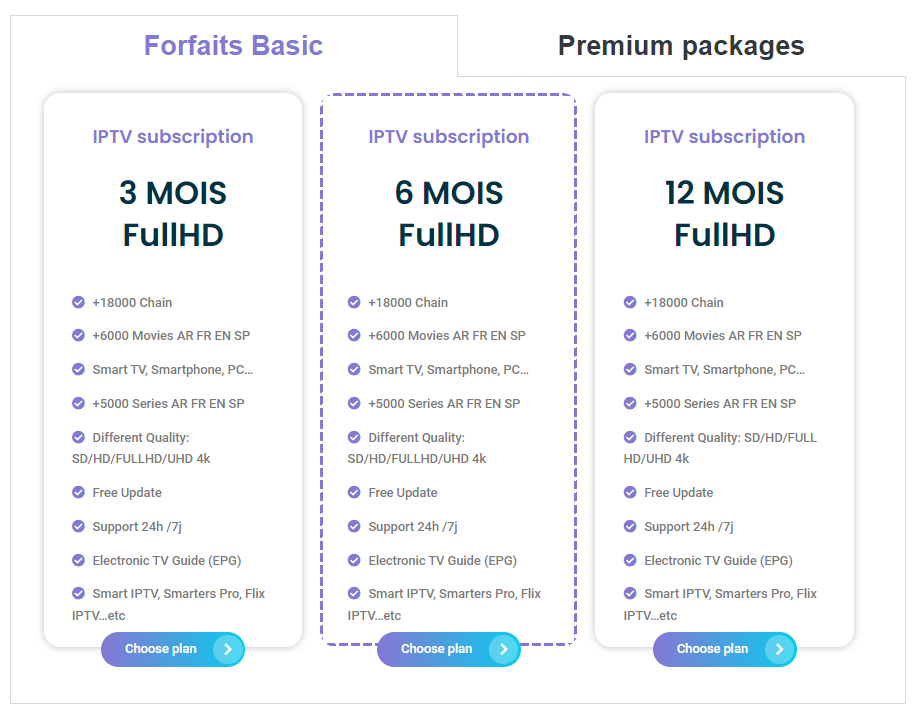The width and height of the screenshot is (918, 712).
Task: Click +5000 Series checkmark in 12 MOIS card
Action: (x=630, y=403)
